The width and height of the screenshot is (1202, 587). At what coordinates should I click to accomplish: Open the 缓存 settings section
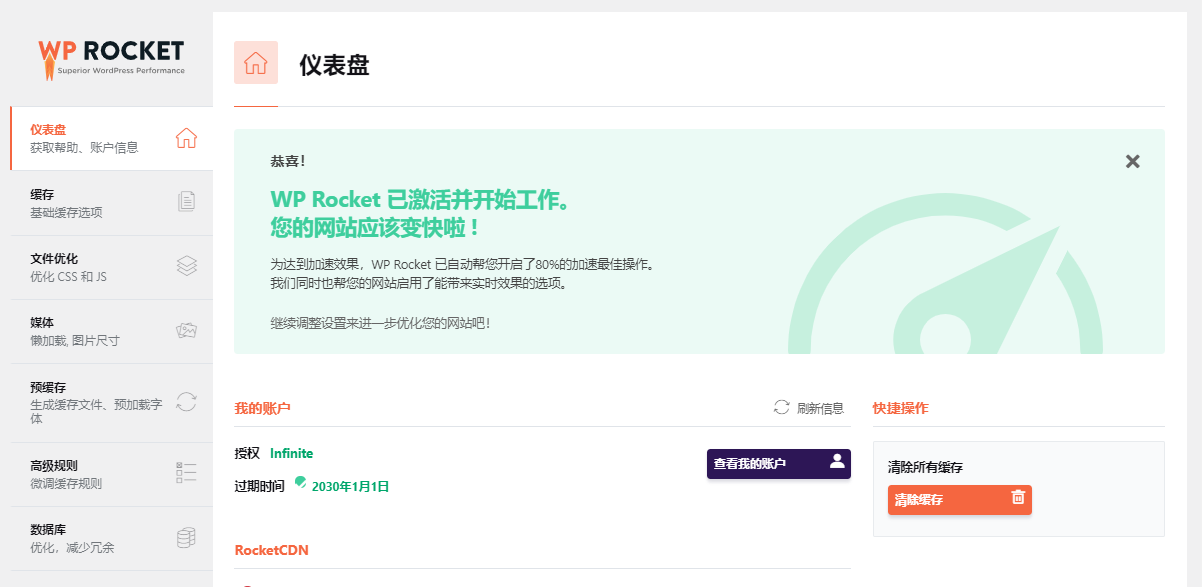[x=111, y=203]
